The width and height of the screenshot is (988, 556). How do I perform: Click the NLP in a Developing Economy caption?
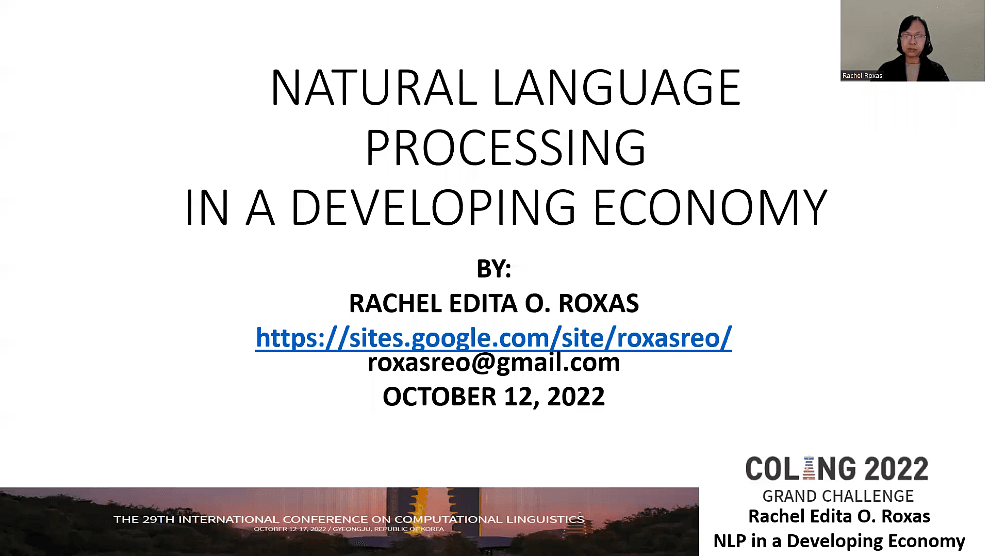[x=839, y=540]
